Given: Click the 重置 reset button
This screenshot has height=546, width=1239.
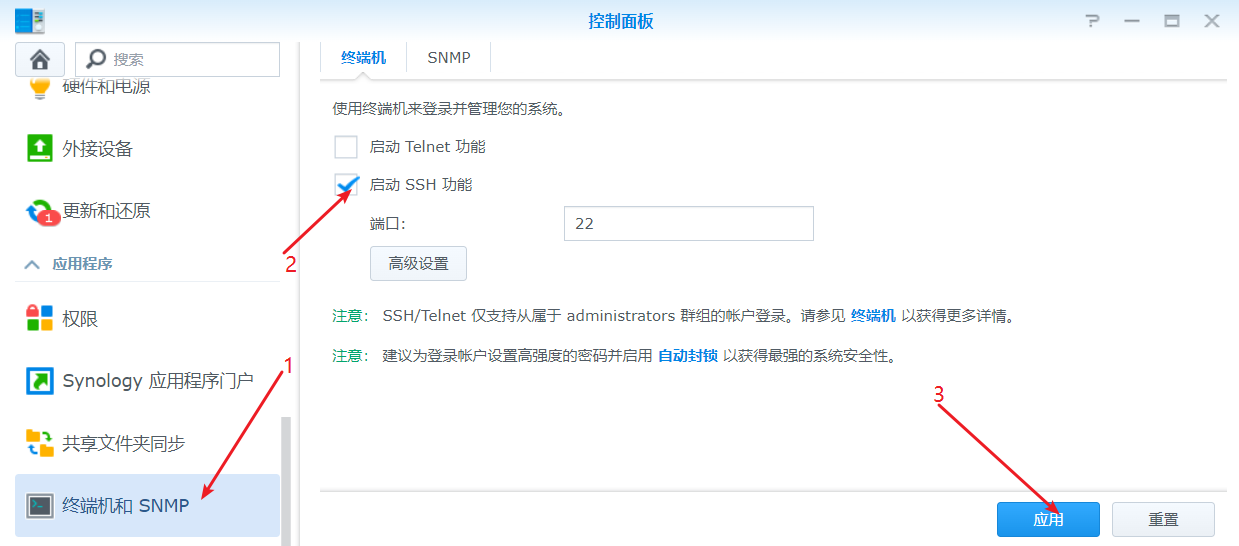Looking at the screenshot, I should pyautogui.click(x=1163, y=520).
